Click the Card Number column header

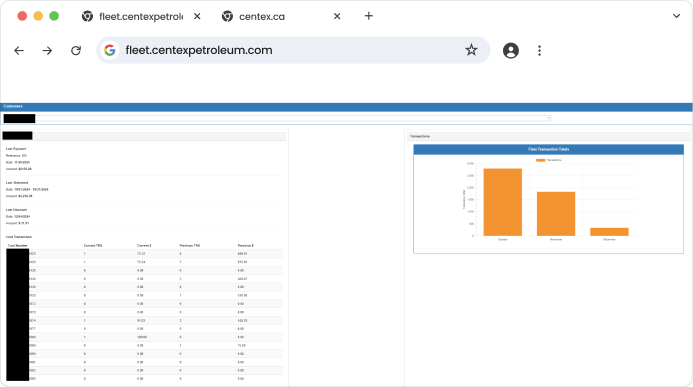[18, 246]
